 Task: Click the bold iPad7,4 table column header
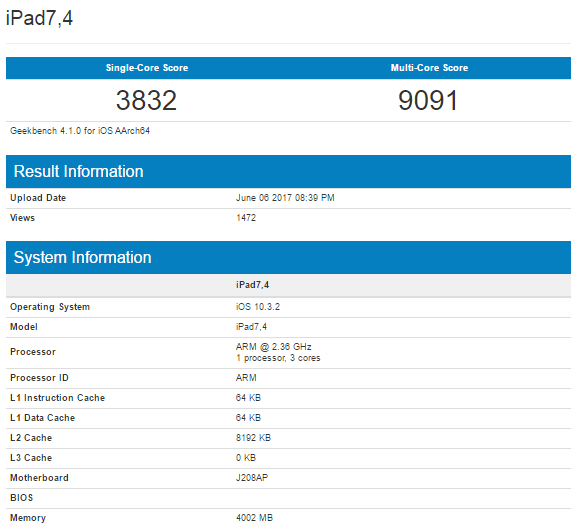[253, 285]
